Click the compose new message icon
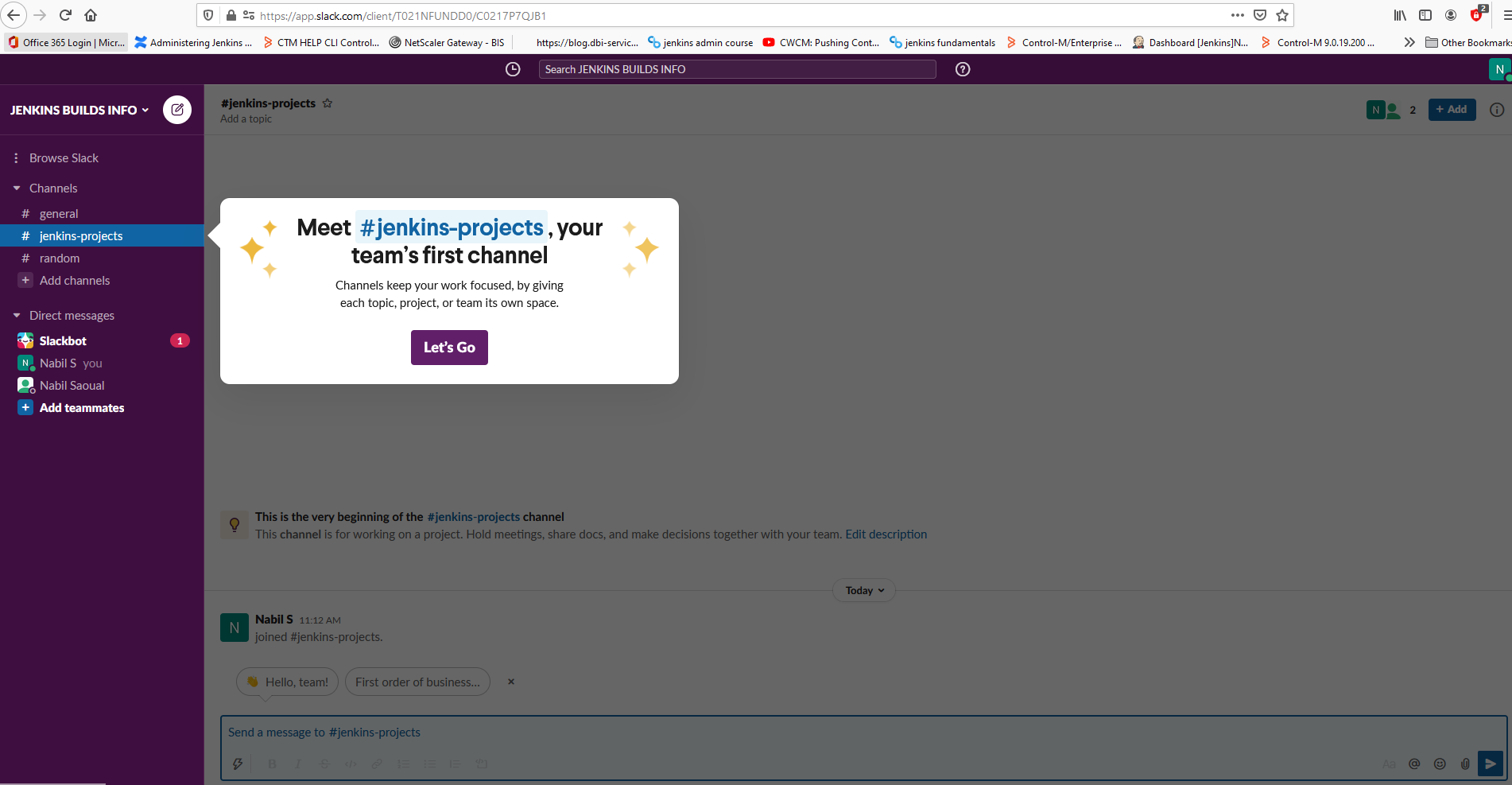This screenshot has height=785, width=1512. click(x=177, y=110)
